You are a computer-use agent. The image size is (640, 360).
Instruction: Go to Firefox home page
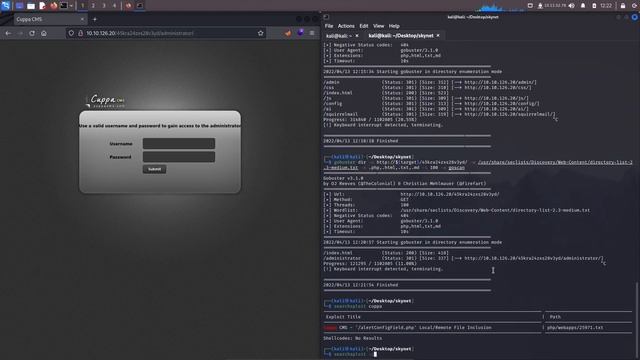[x=44, y=33]
